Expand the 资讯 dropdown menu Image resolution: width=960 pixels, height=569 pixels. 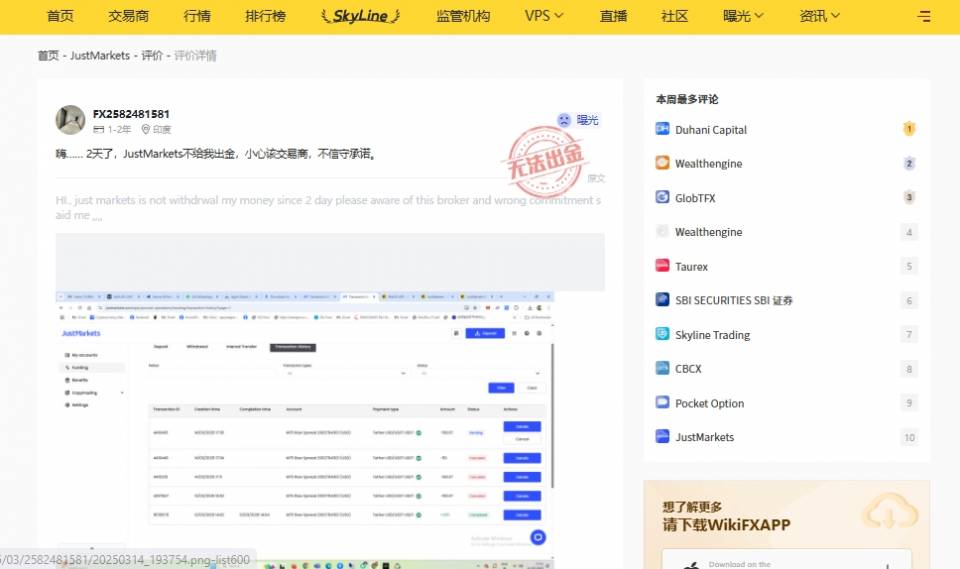(820, 16)
